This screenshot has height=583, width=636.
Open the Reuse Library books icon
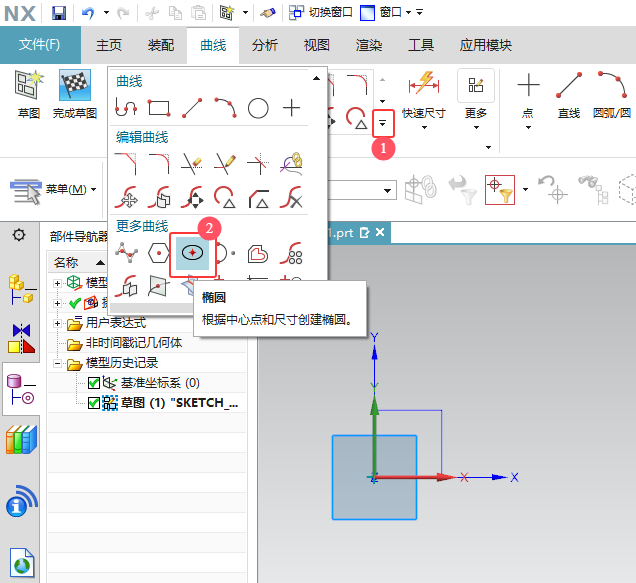pos(21,439)
